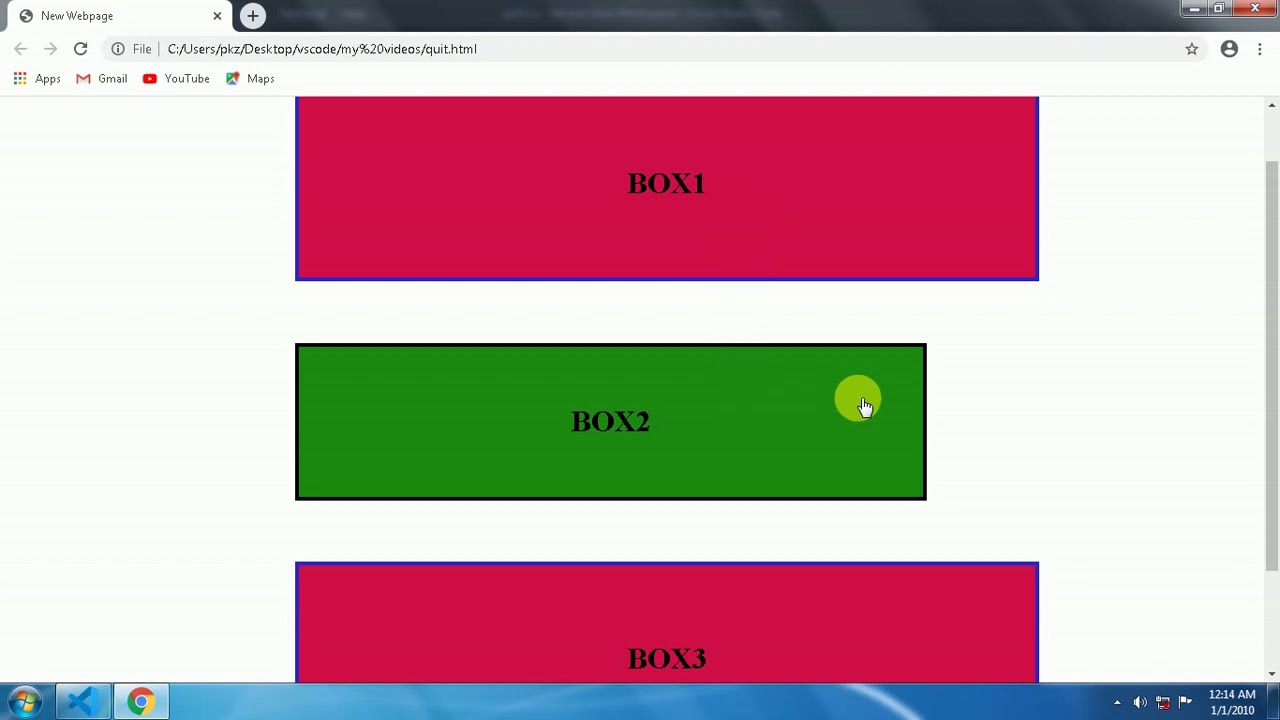Viewport: 1280px width, 720px height.
Task: Click the Chrome taskbar icon
Action: pos(141,702)
